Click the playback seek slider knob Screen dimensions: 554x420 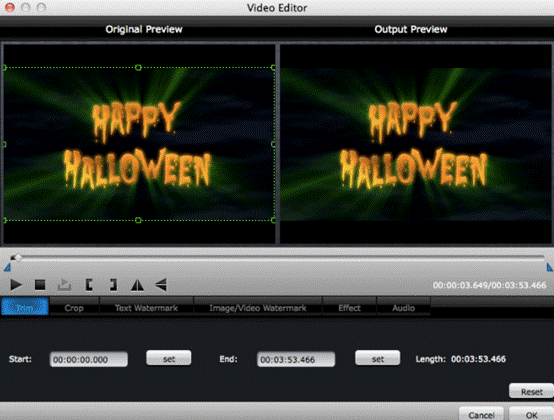17,258
